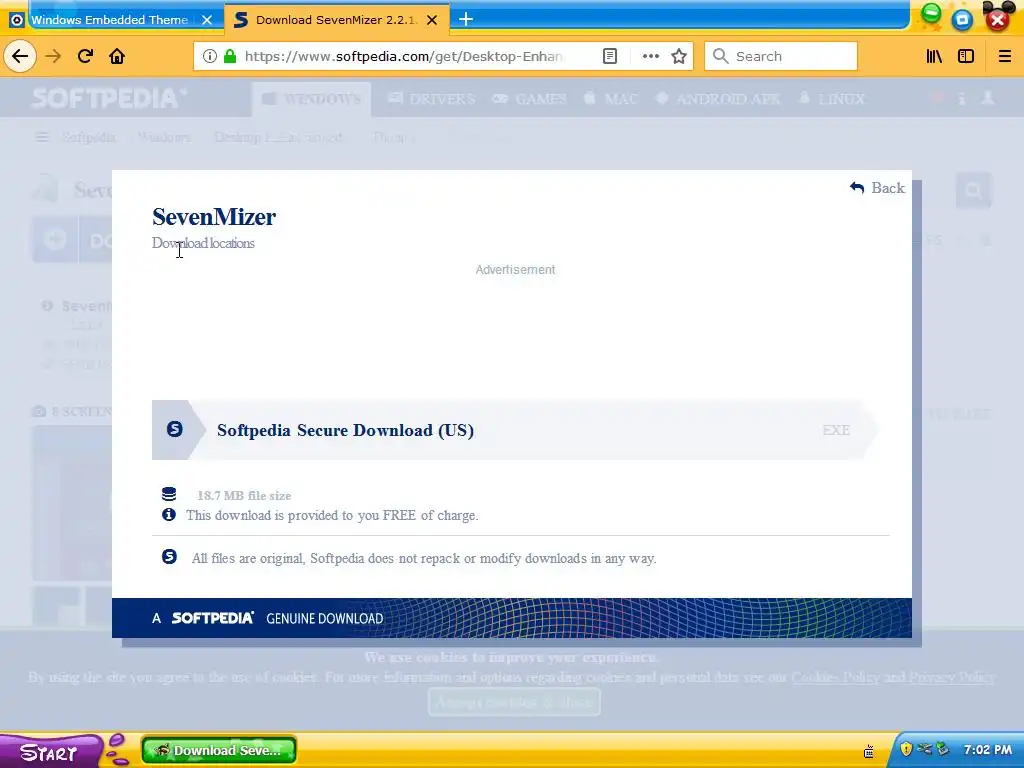Click the Back link in download popup

click(x=877, y=188)
